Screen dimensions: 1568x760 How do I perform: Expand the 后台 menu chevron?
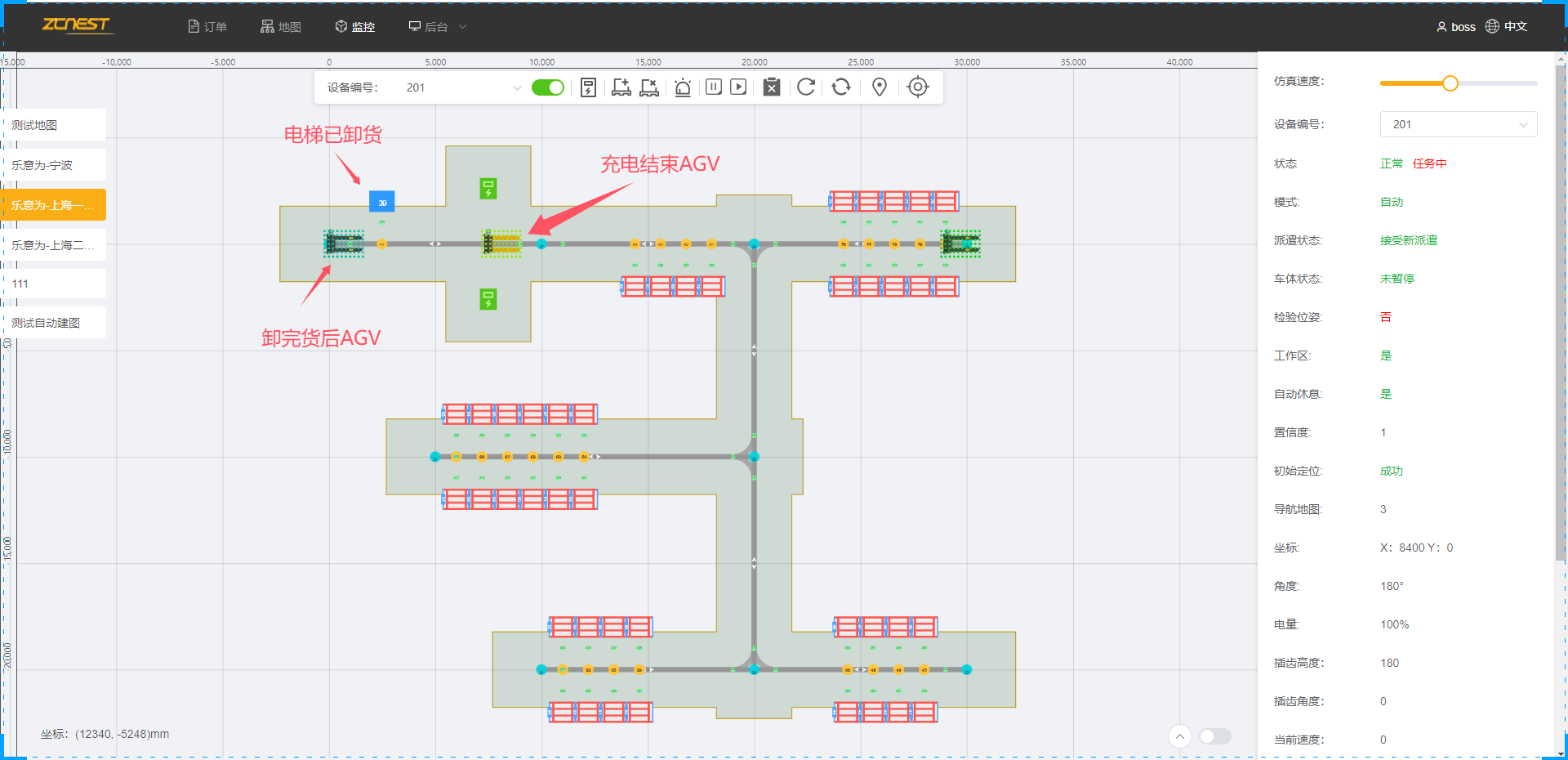(x=463, y=27)
